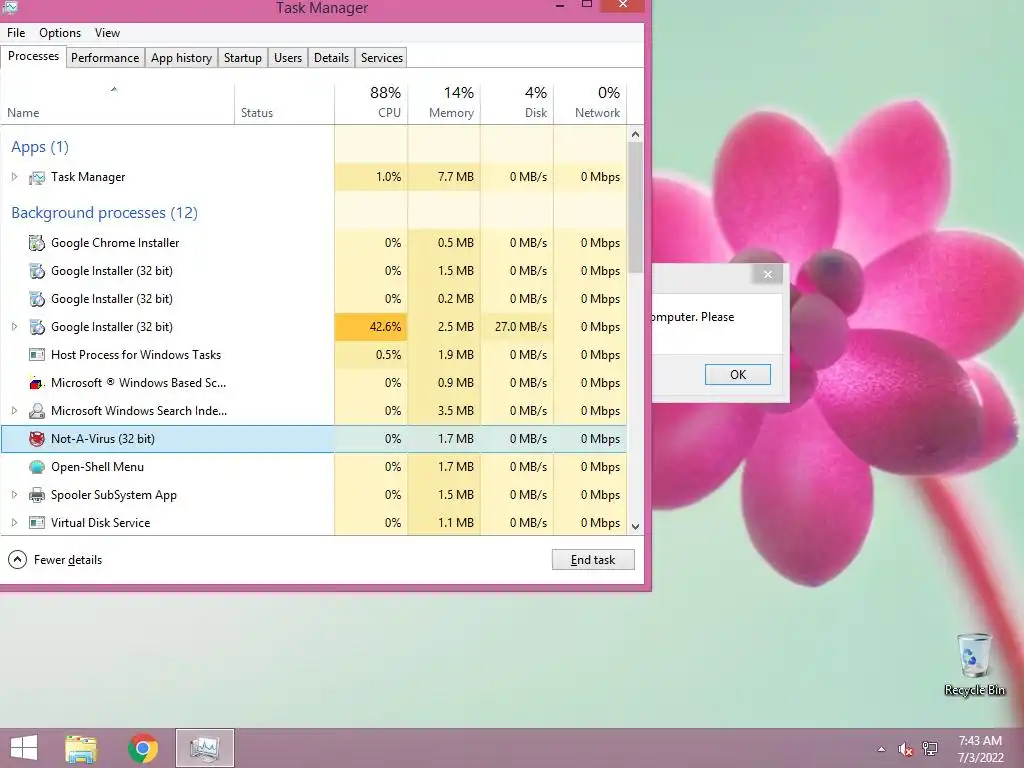Sort processes by Disk column header
The width and height of the screenshot is (1024, 768).
tap(517, 103)
